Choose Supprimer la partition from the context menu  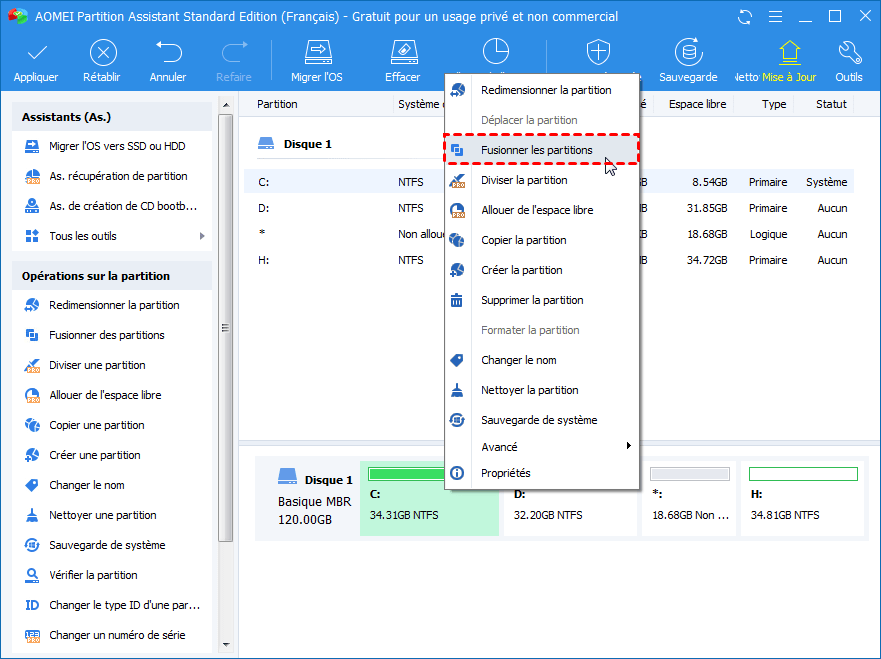542,300
